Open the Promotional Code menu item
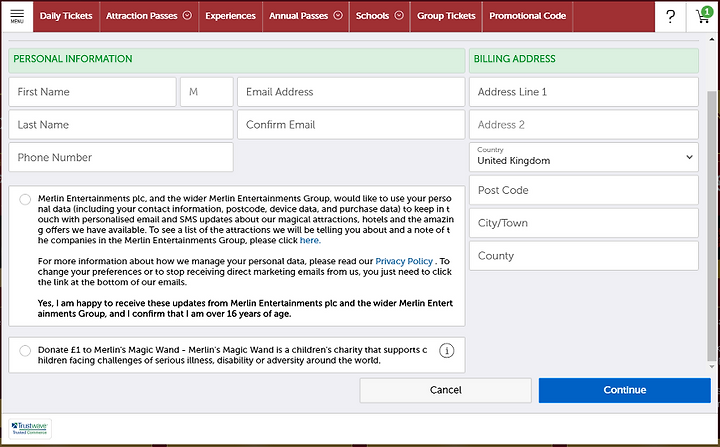720x447 pixels. click(x=527, y=16)
